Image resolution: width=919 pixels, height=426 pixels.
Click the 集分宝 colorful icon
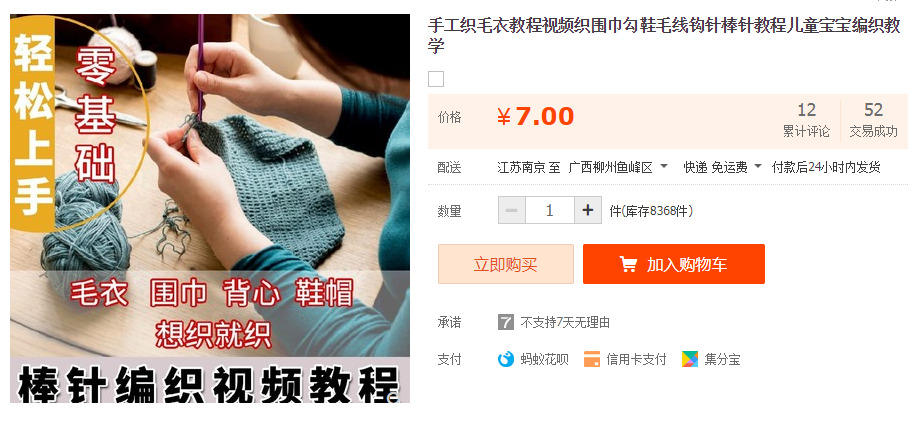point(690,359)
